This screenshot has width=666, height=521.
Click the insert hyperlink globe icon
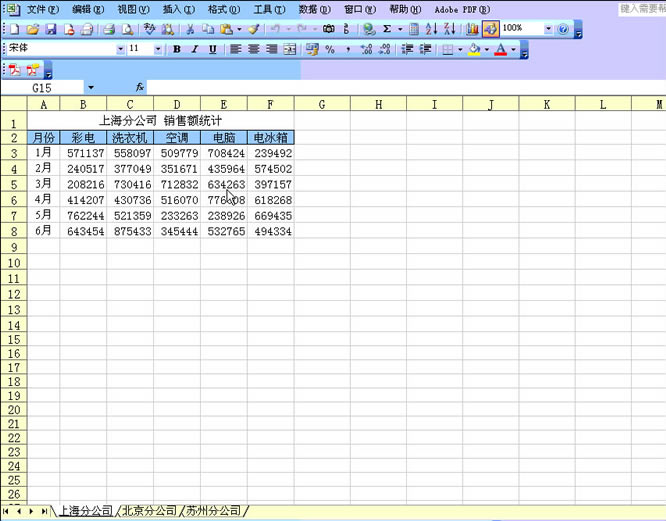tap(369, 29)
